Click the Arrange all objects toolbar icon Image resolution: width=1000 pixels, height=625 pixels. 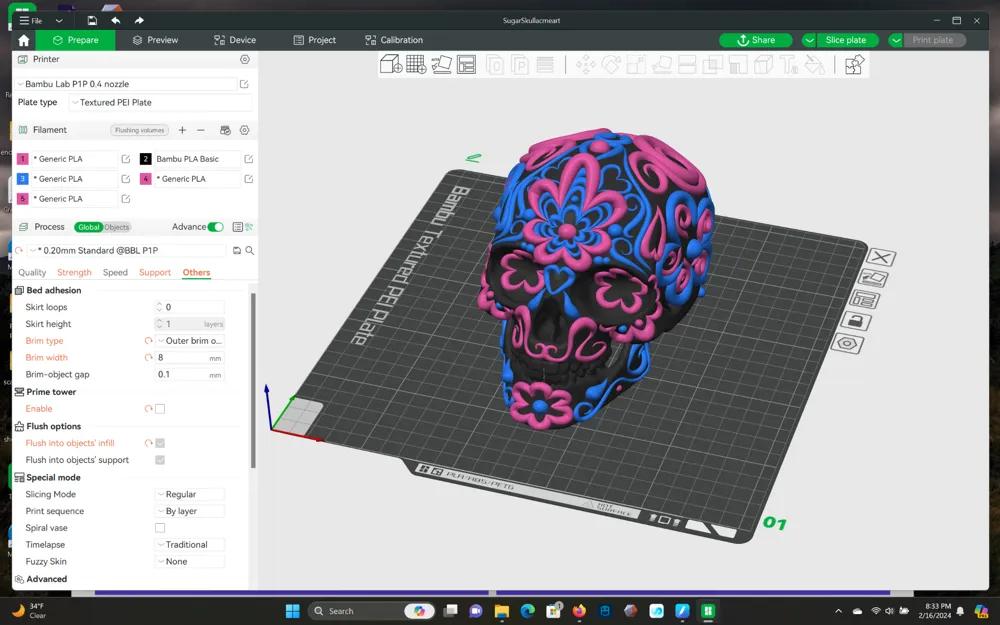pos(466,64)
